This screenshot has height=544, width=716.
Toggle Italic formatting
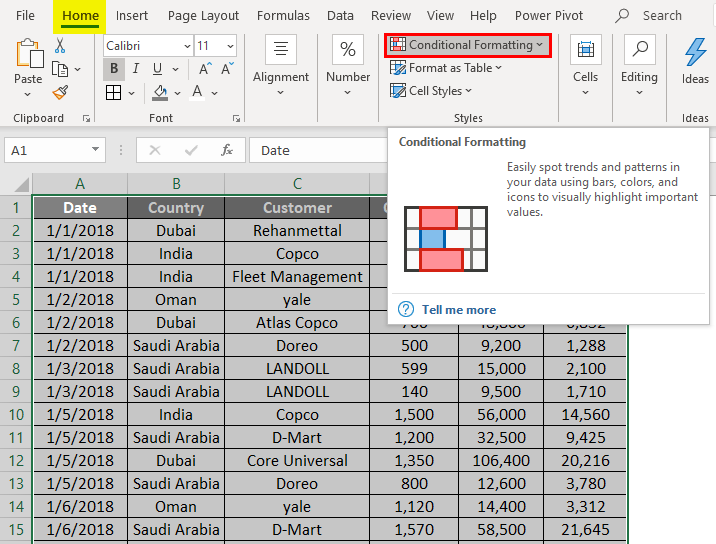(x=136, y=69)
